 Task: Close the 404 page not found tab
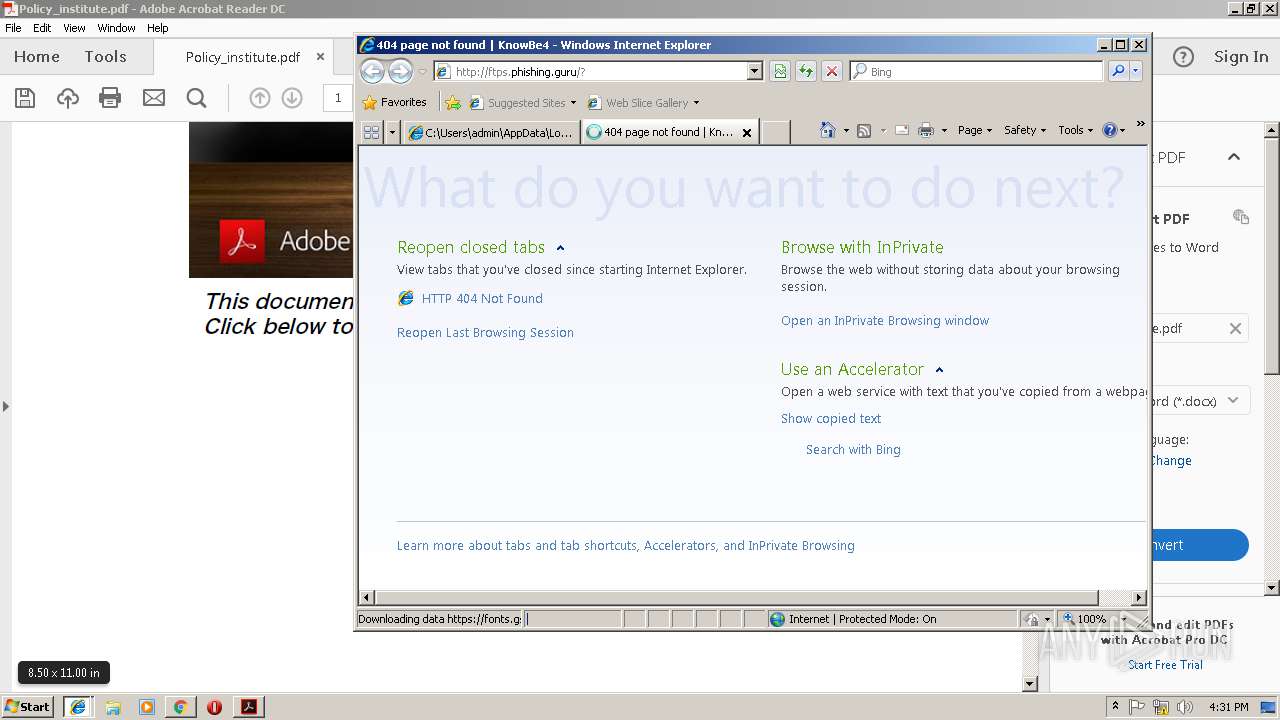tap(746, 133)
